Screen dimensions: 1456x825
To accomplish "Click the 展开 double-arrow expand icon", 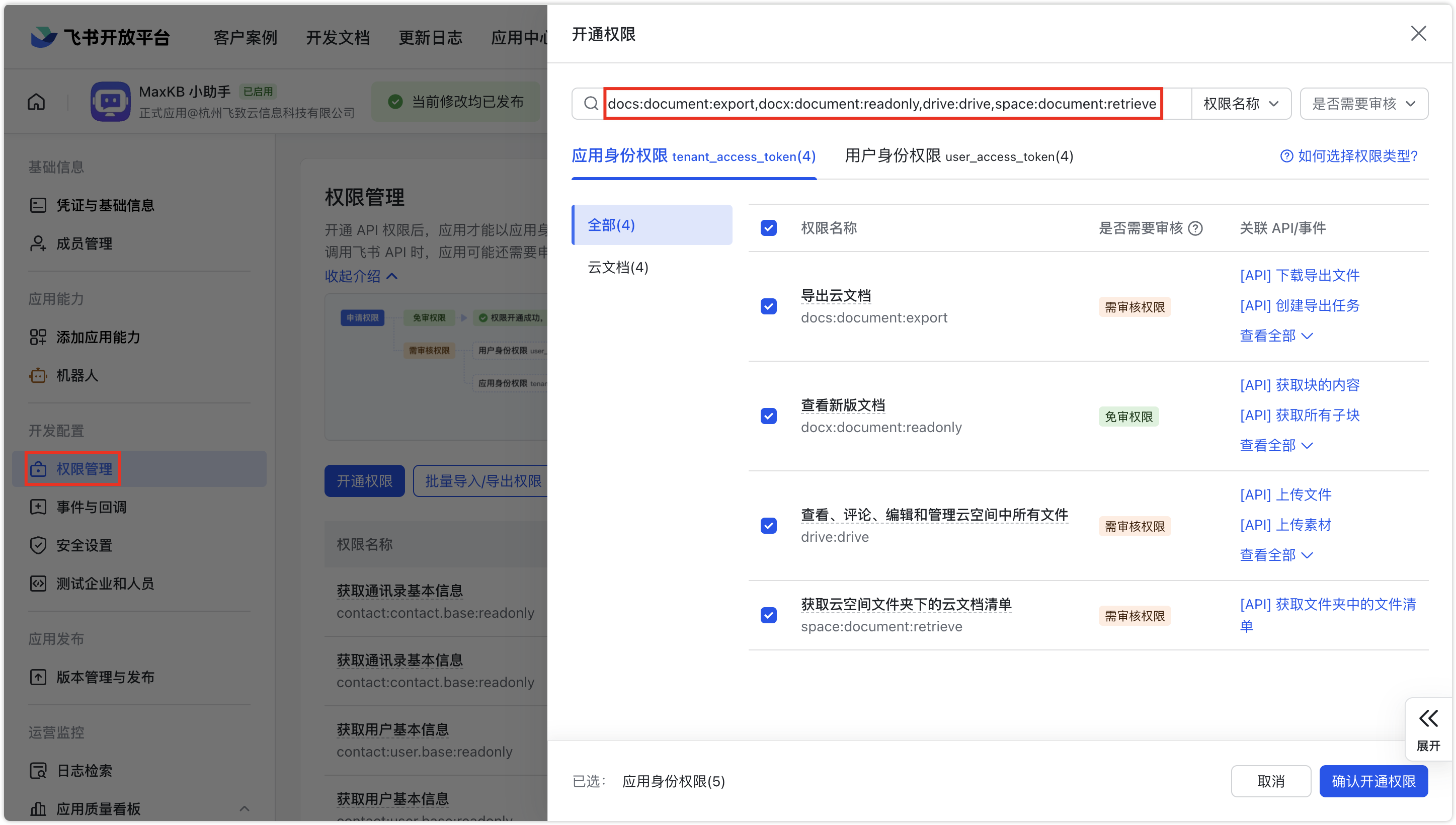I will pos(1428,719).
